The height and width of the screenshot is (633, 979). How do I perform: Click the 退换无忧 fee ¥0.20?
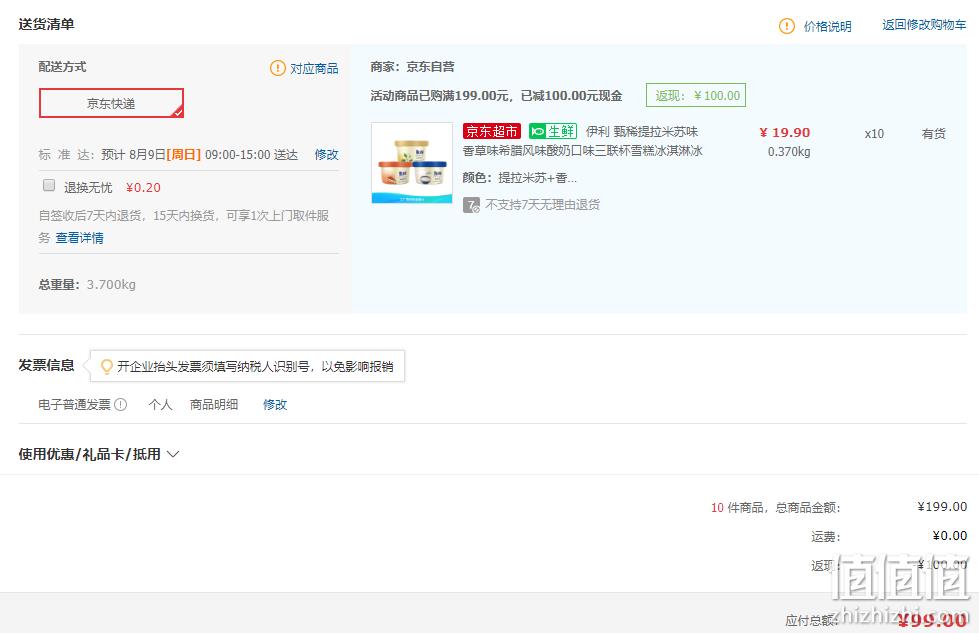click(144, 187)
